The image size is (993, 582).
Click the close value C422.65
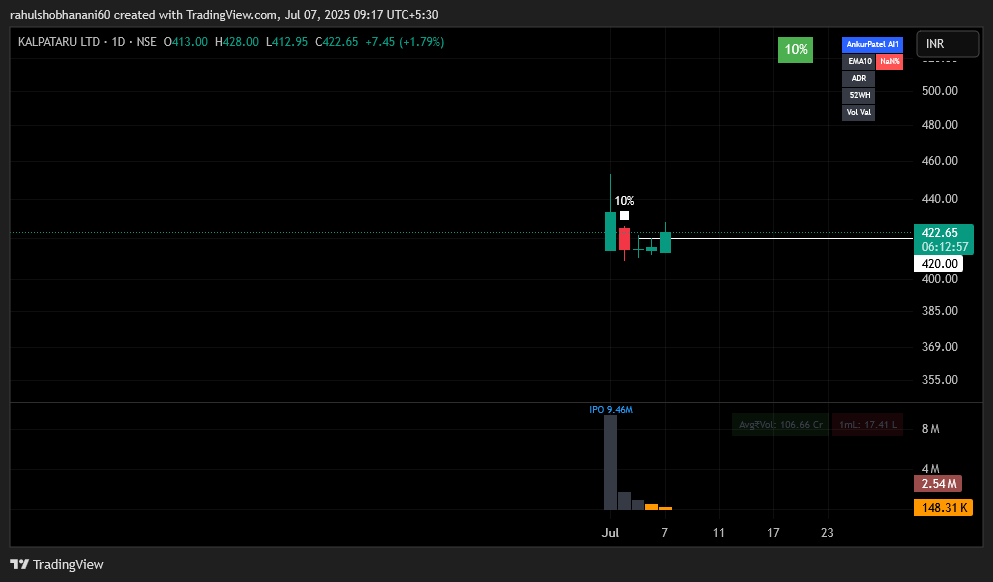[337, 42]
